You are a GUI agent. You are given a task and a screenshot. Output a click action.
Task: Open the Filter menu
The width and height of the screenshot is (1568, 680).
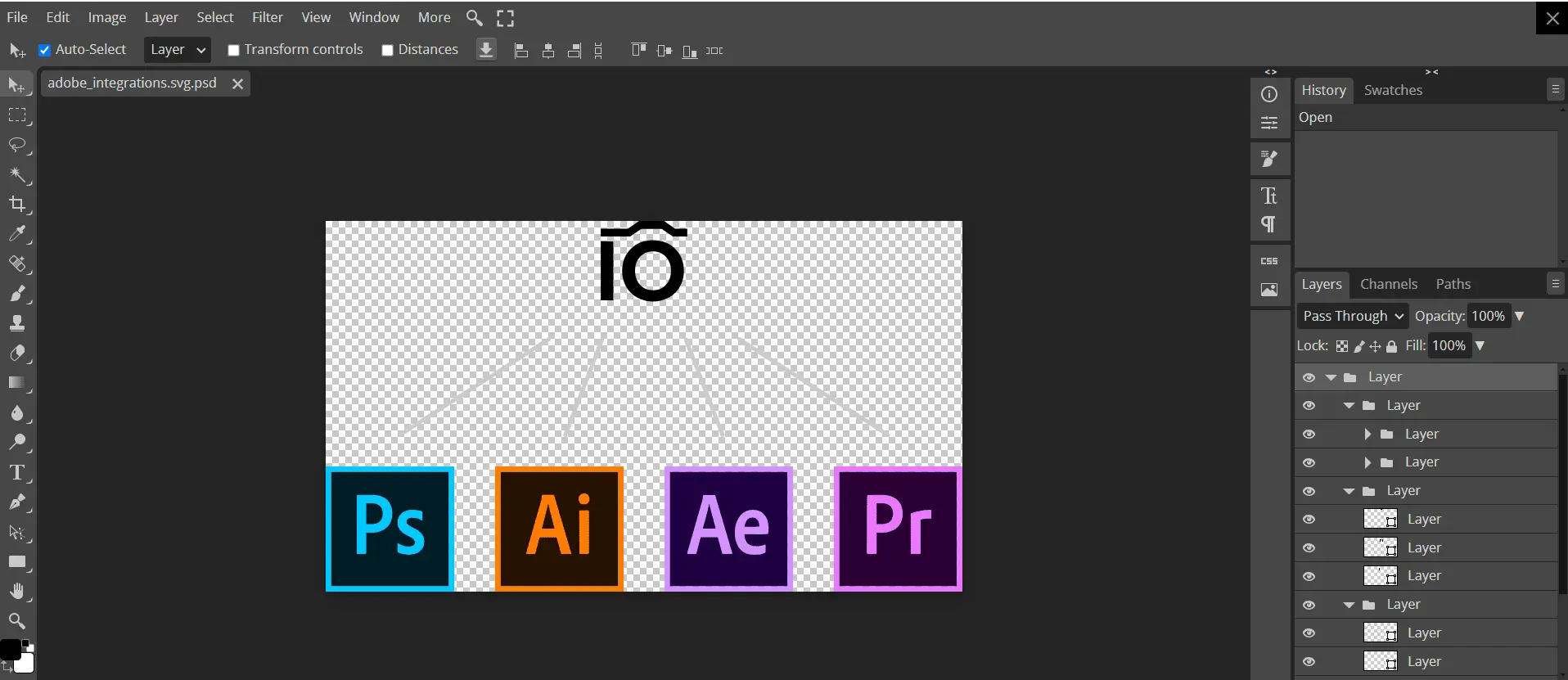coord(268,17)
